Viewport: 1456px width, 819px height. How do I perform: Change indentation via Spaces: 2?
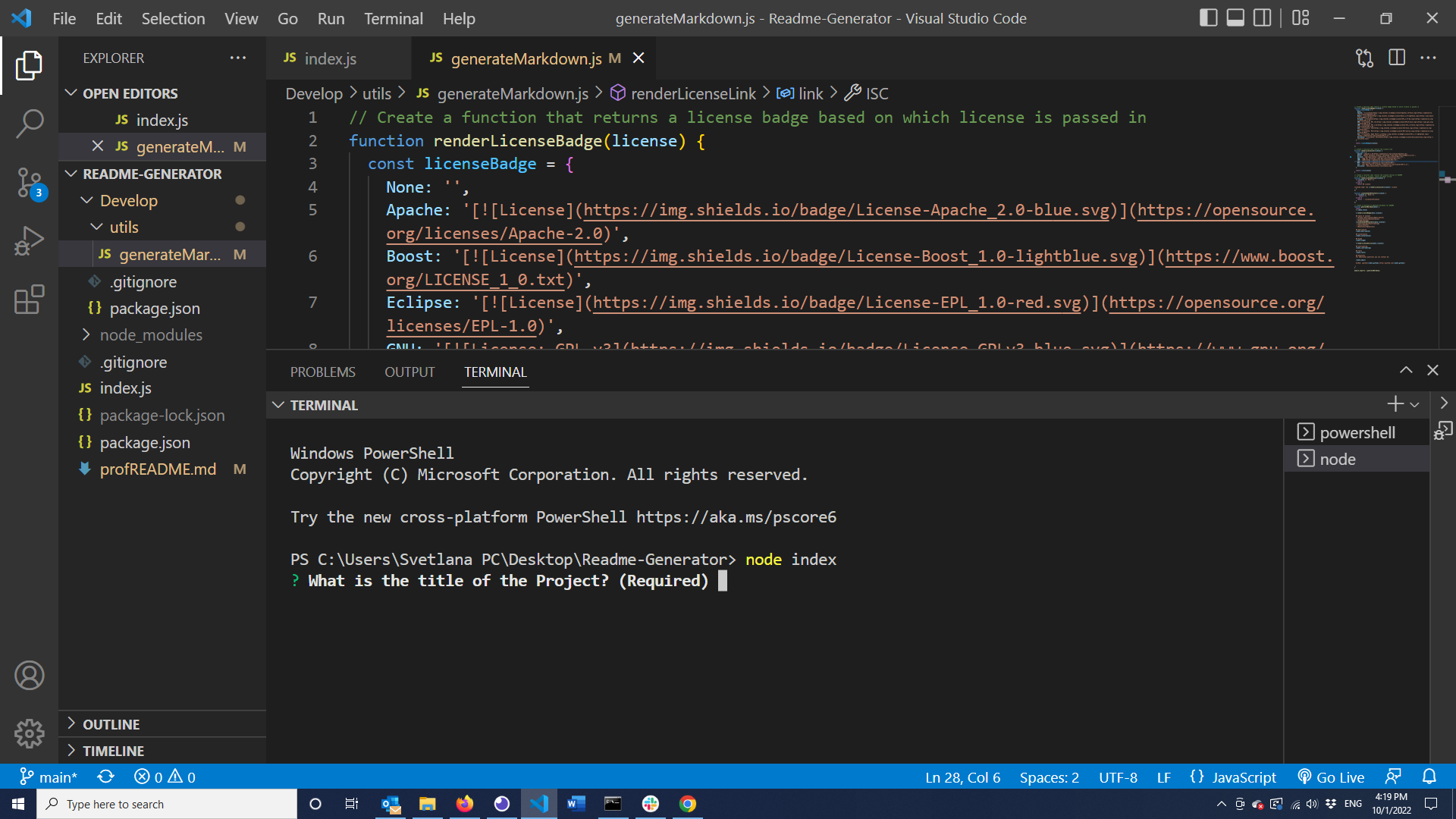[x=1049, y=777]
